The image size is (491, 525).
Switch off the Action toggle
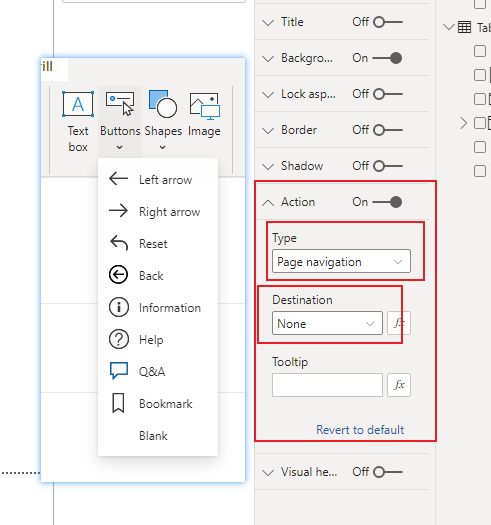coord(387,202)
